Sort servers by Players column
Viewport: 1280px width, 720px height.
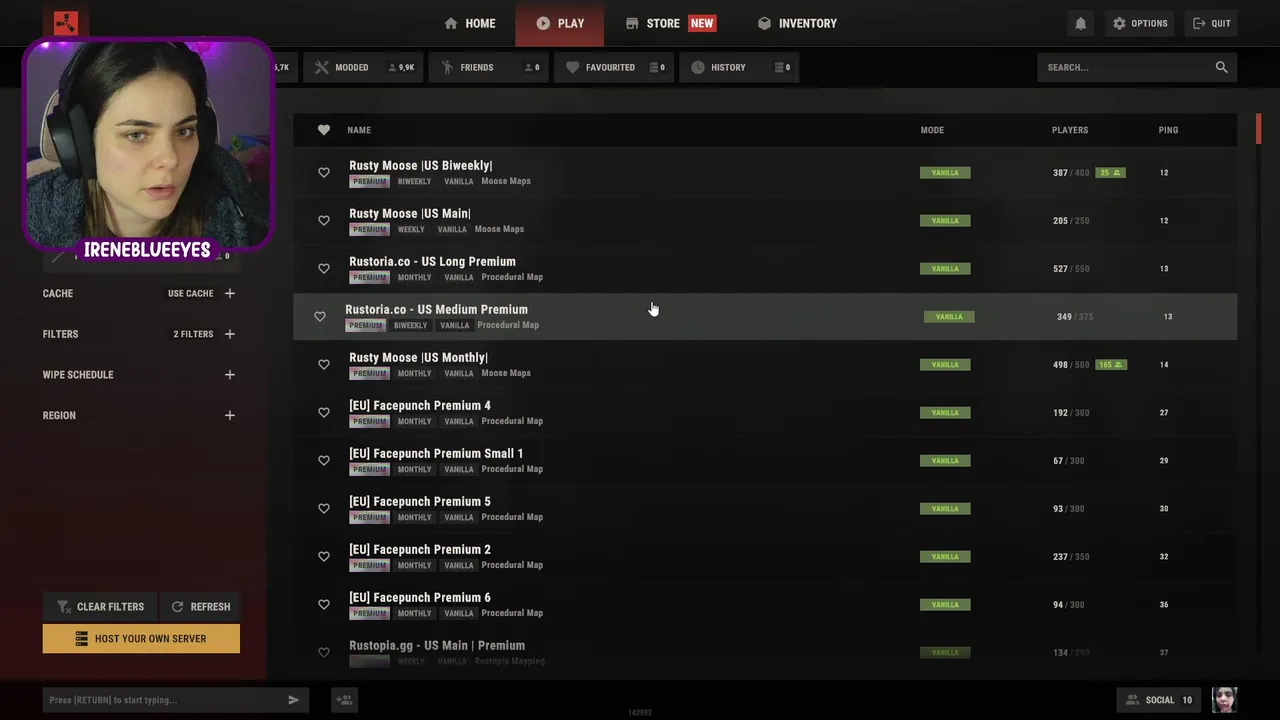(x=1070, y=130)
